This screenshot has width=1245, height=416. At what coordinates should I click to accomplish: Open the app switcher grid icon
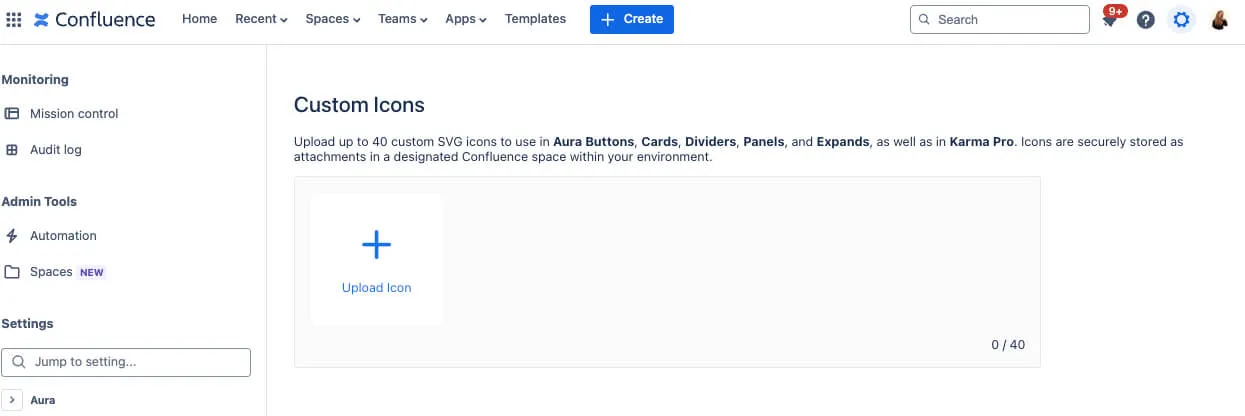pos(14,19)
